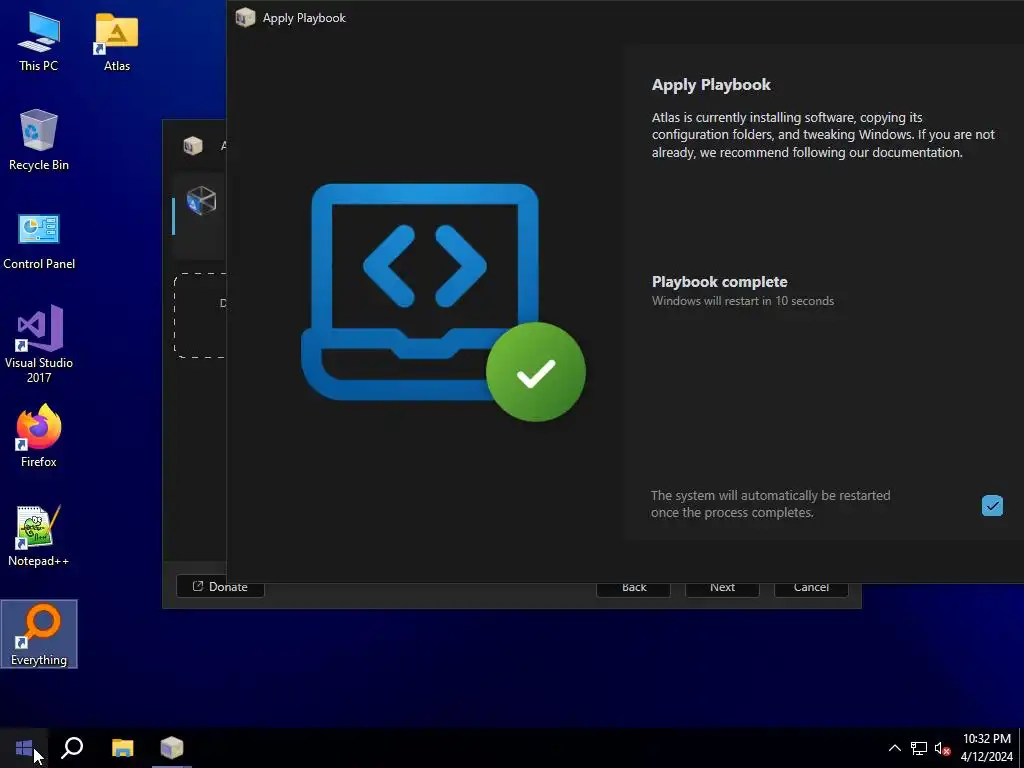1024x768 pixels.
Task: Open This PC desktop icon
Action: click(x=39, y=41)
